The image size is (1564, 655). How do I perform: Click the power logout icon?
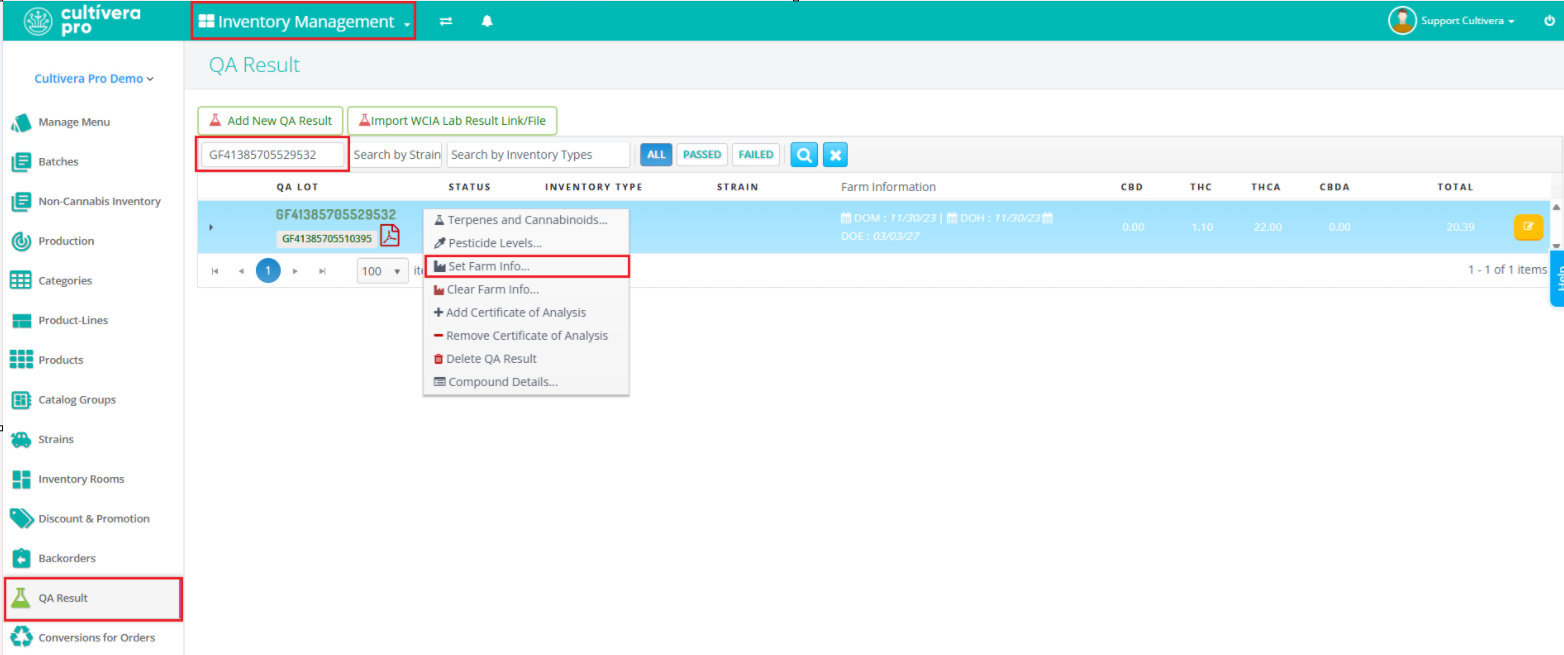1549,20
